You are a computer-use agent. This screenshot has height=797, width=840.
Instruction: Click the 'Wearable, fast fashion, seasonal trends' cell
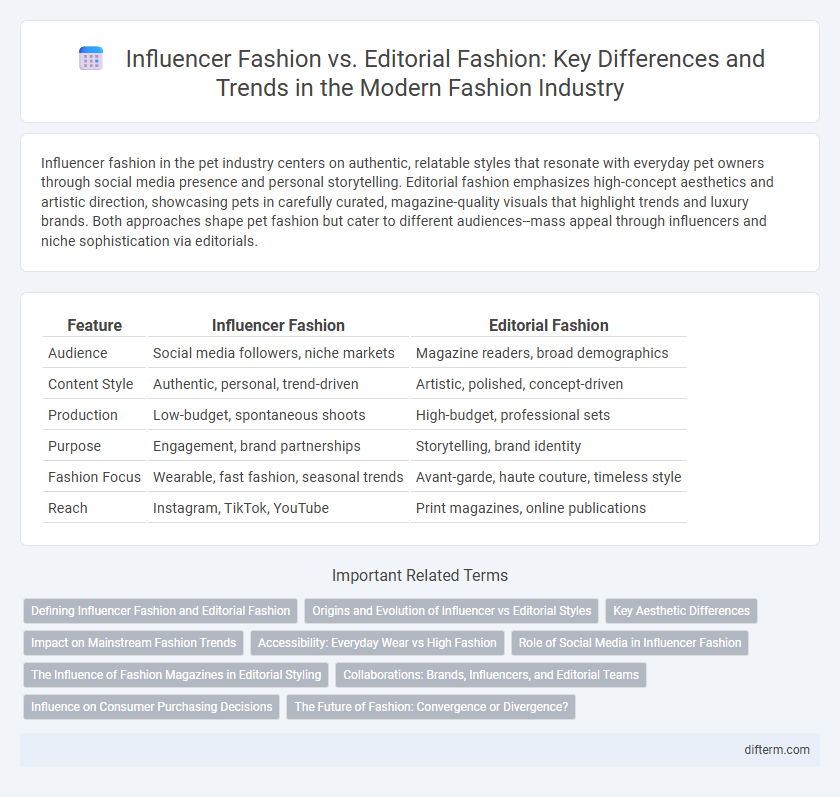tap(278, 477)
